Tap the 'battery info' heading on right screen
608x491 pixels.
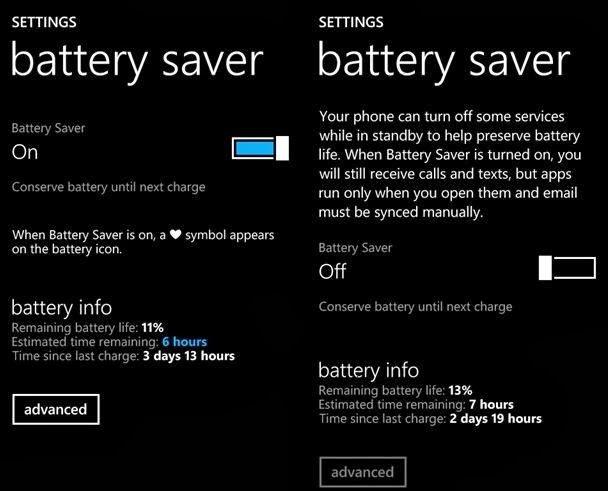pyautogui.click(x=369, y=370)
